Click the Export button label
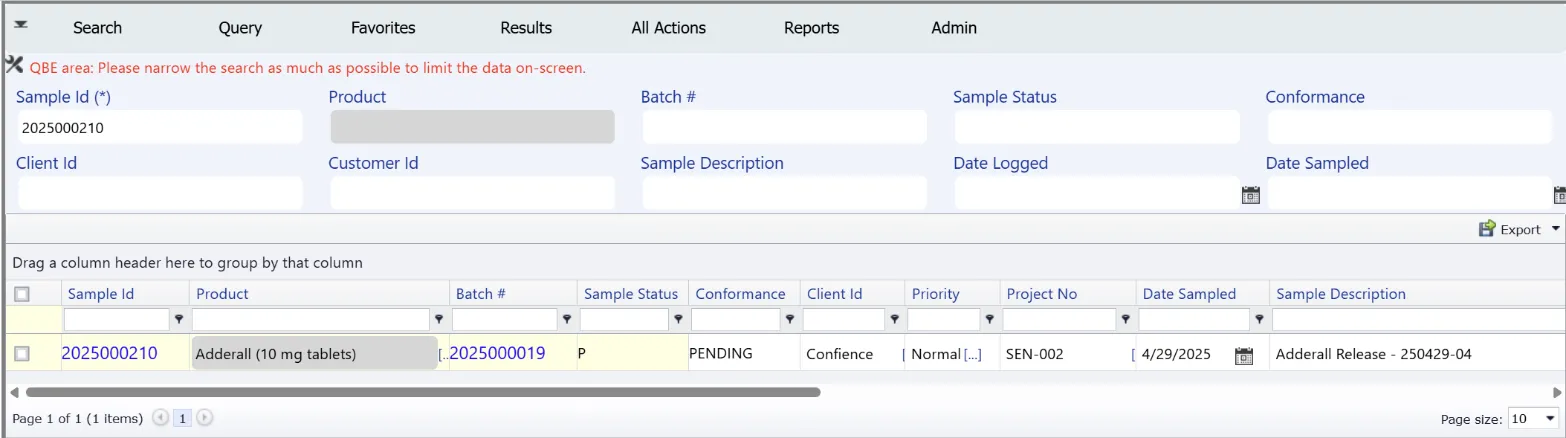The width and height of the screenshot is (1566, 438). [1520, 230]
